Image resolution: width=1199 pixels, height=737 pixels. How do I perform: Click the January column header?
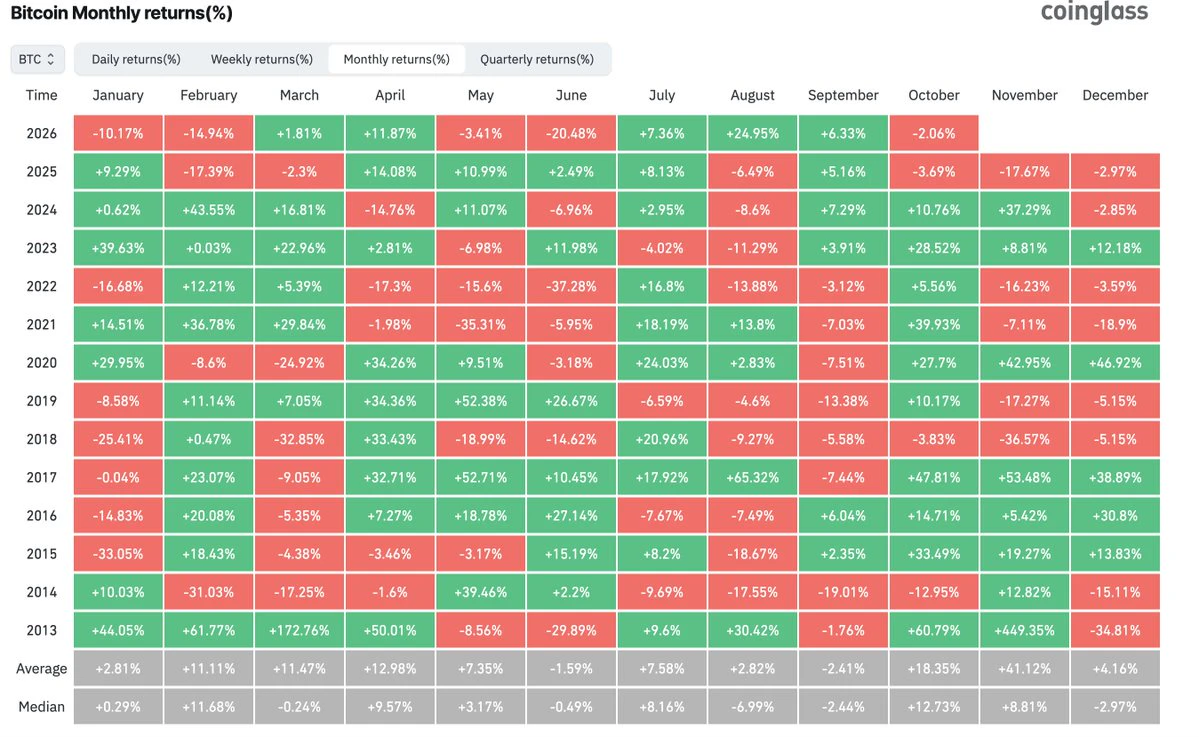coord(118,96)
